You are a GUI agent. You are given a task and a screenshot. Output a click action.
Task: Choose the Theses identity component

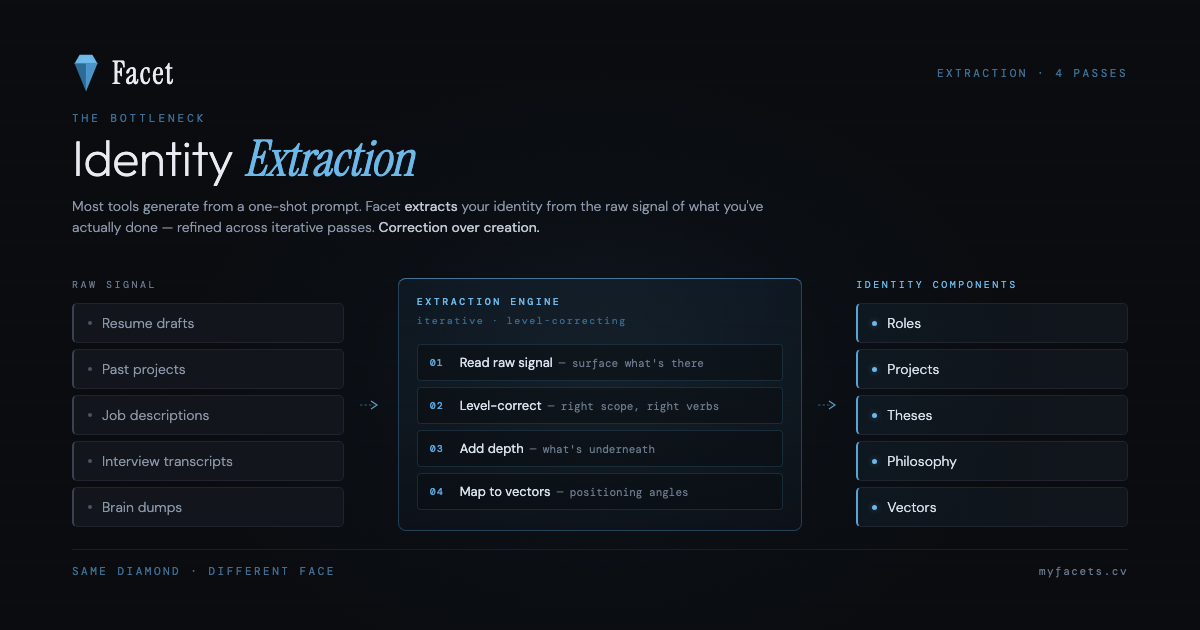pyautogui.click(x=992, y=415)
